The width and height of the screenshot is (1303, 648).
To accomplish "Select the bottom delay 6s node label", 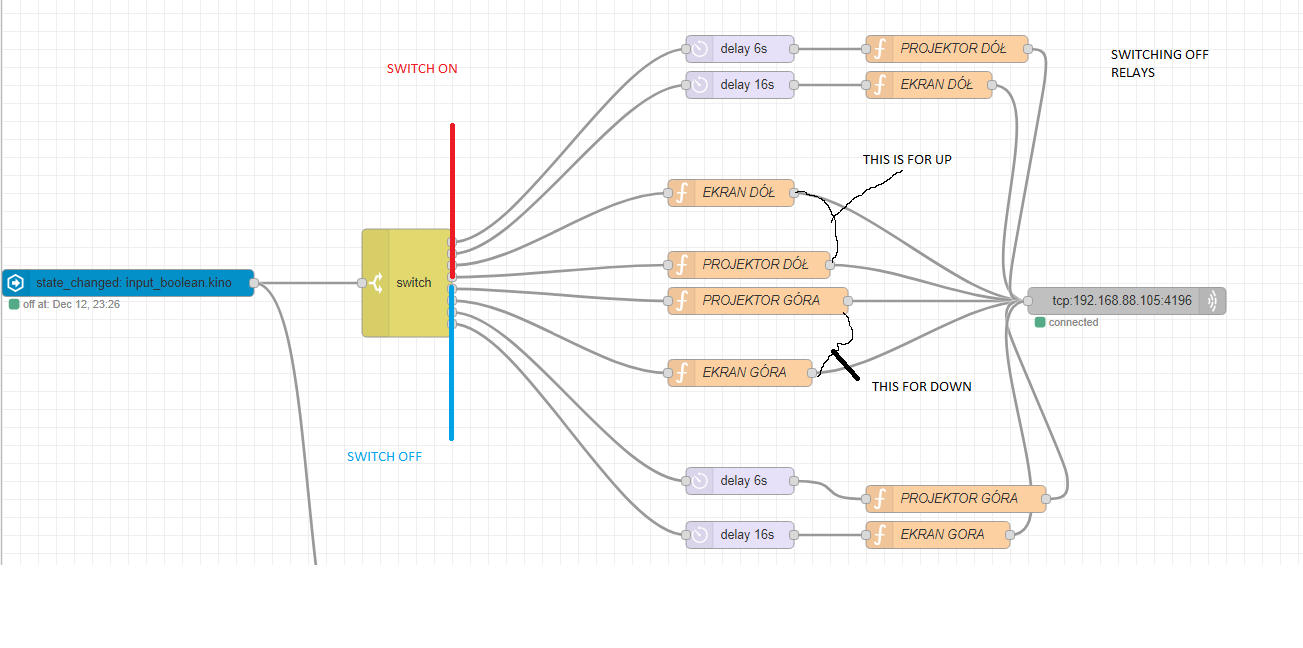I will pos(743,481).
